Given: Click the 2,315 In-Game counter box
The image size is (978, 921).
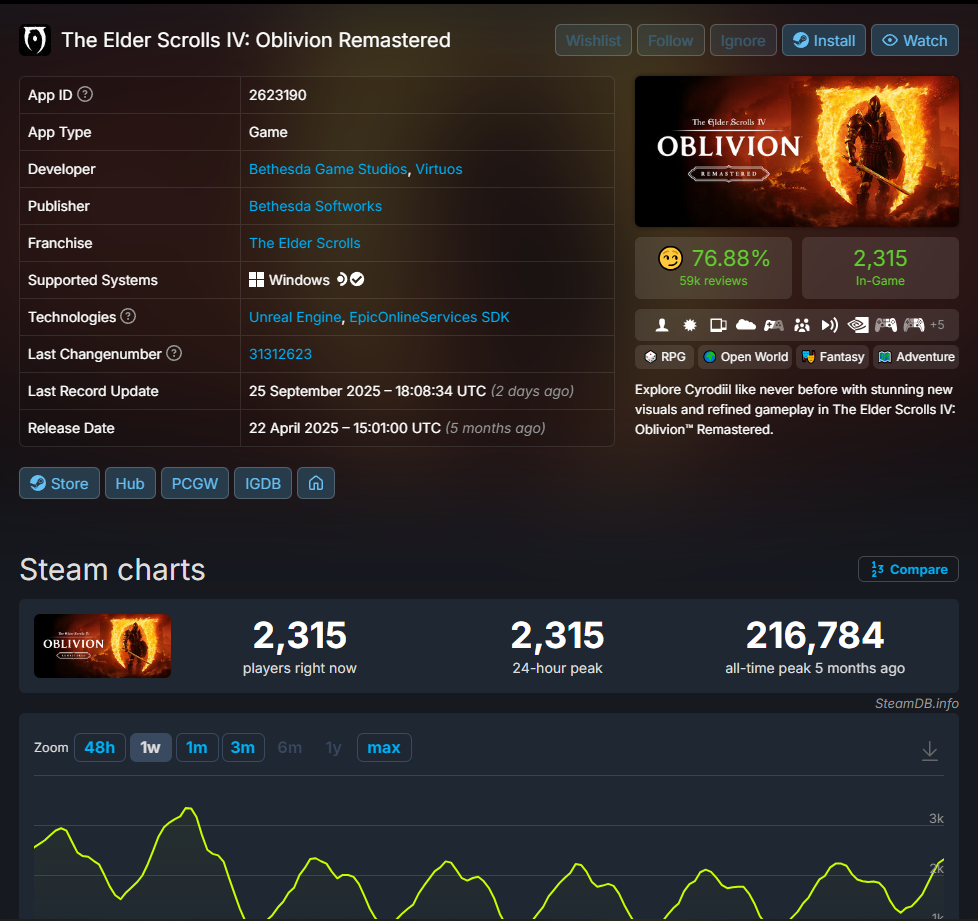Looking at the screenshot, I should click(880, 268).
